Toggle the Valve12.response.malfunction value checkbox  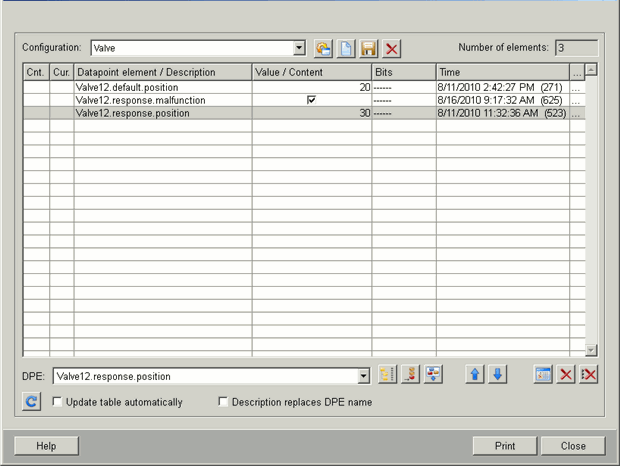[311, 100]
